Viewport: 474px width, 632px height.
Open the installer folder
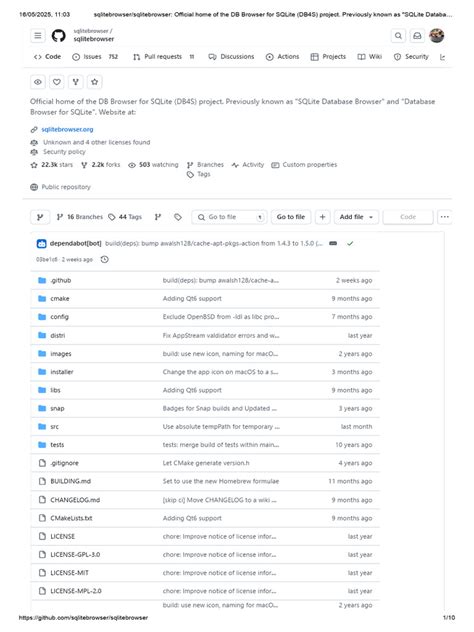62,372
